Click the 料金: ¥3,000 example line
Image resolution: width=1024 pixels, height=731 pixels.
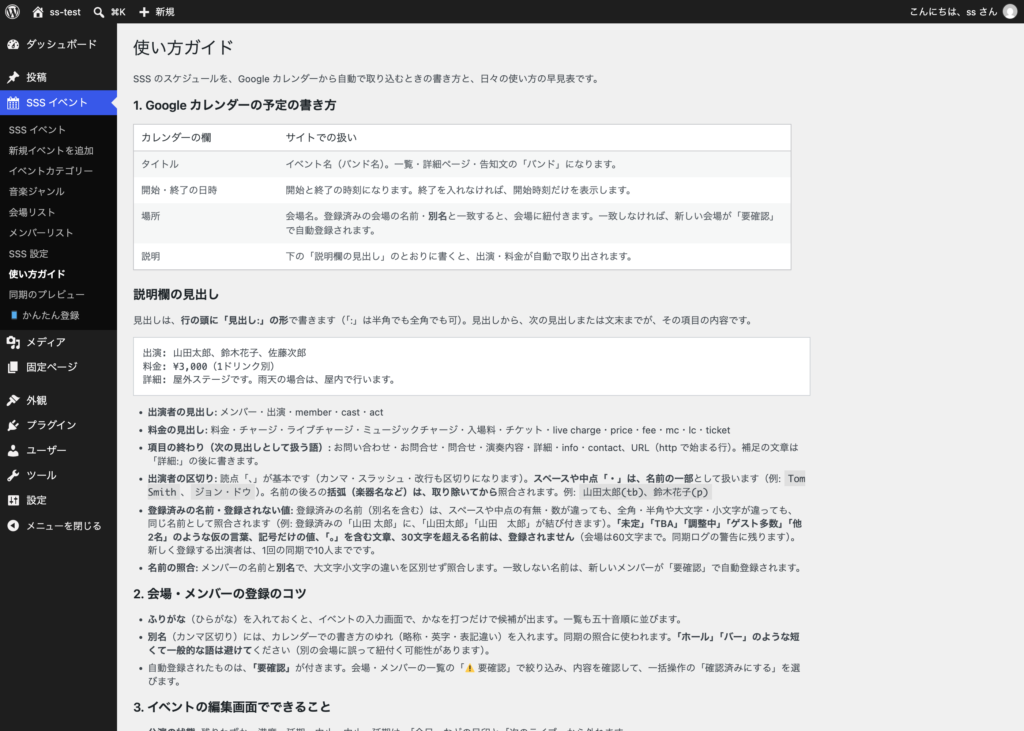(209, 366)
